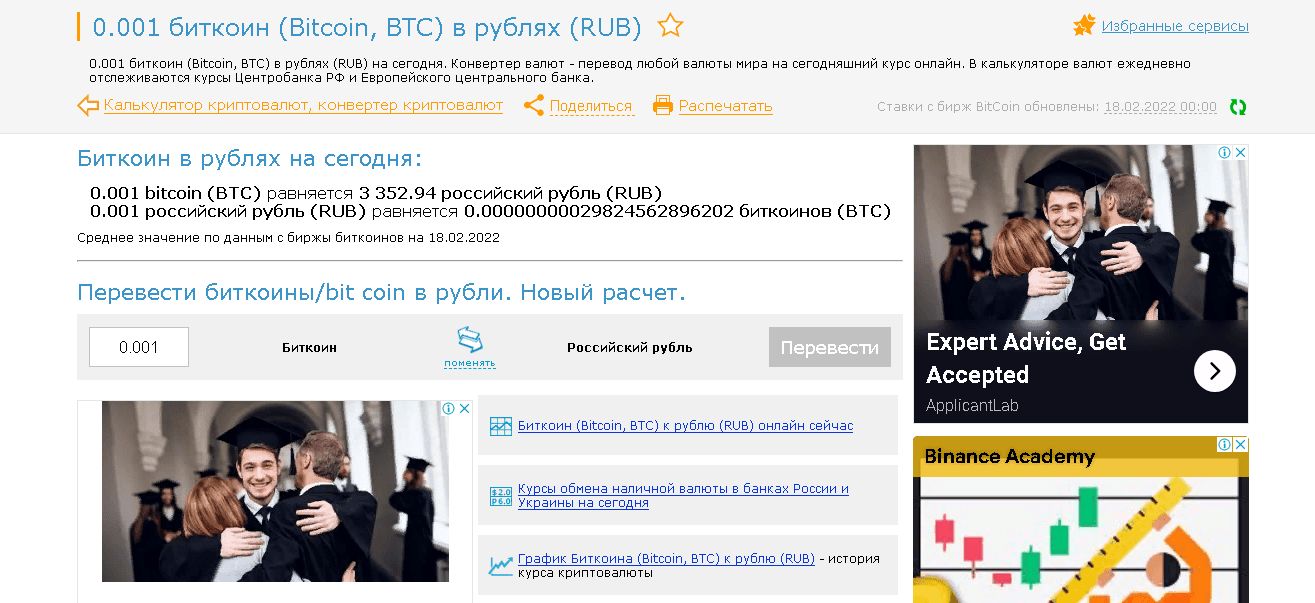Click the amount input field showing 0.001
This screenshot has width=1315, height=603.
(139, 347)
